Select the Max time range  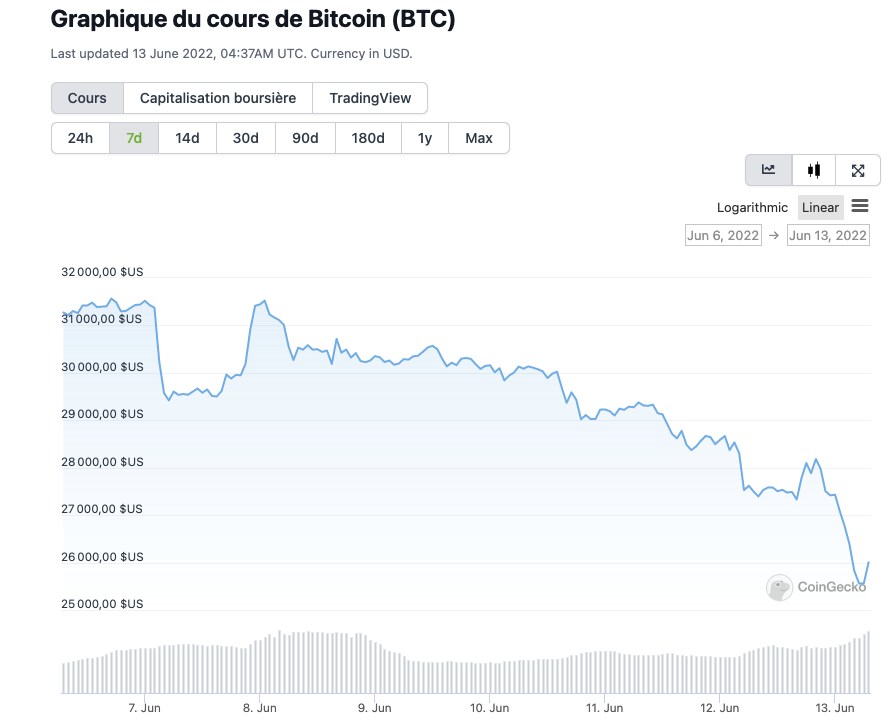point(479,138)
